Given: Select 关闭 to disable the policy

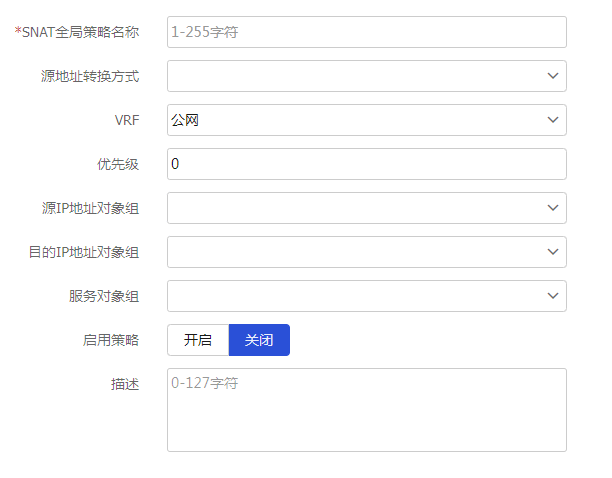Looking at the screenshot, I should [x=259, y=340].
